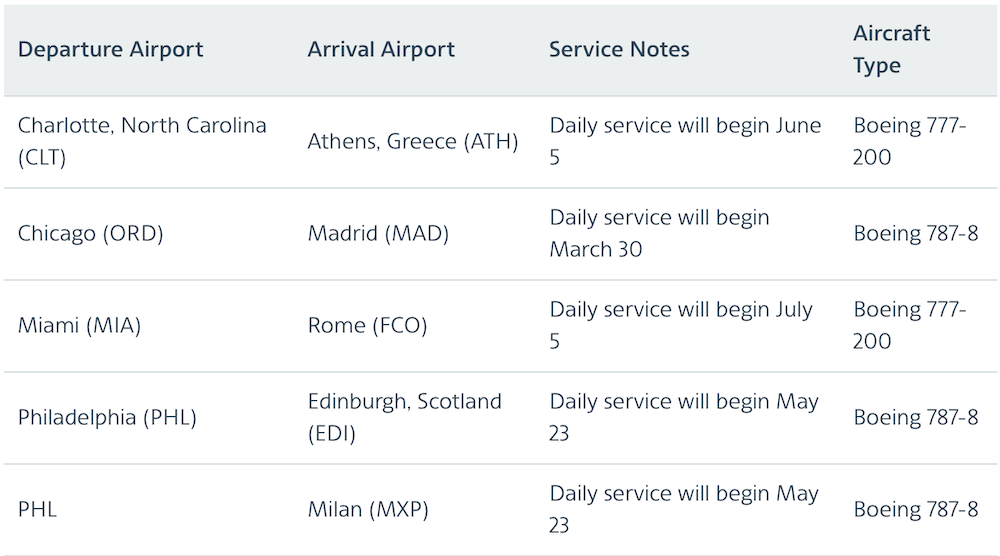1000x556 pixels.
Task: Select the Miami (MIA) departure cell
Action: coord(79,325)
